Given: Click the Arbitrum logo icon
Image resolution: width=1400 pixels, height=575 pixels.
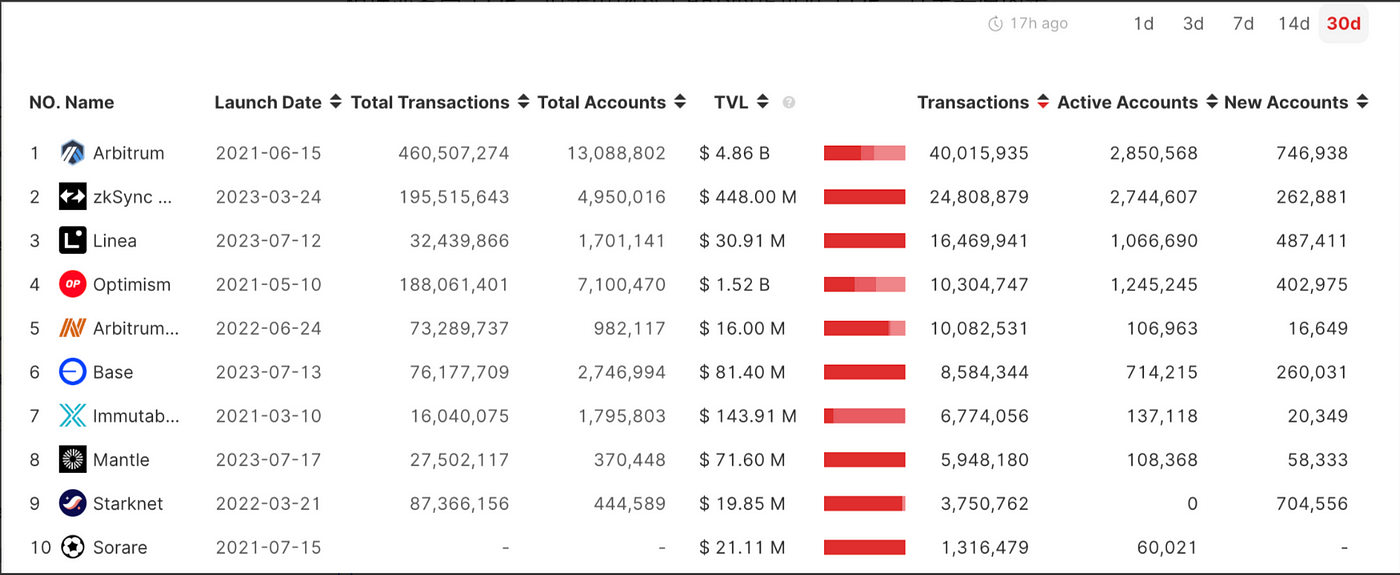Looking at the screenshot, I should pos(72,153).
